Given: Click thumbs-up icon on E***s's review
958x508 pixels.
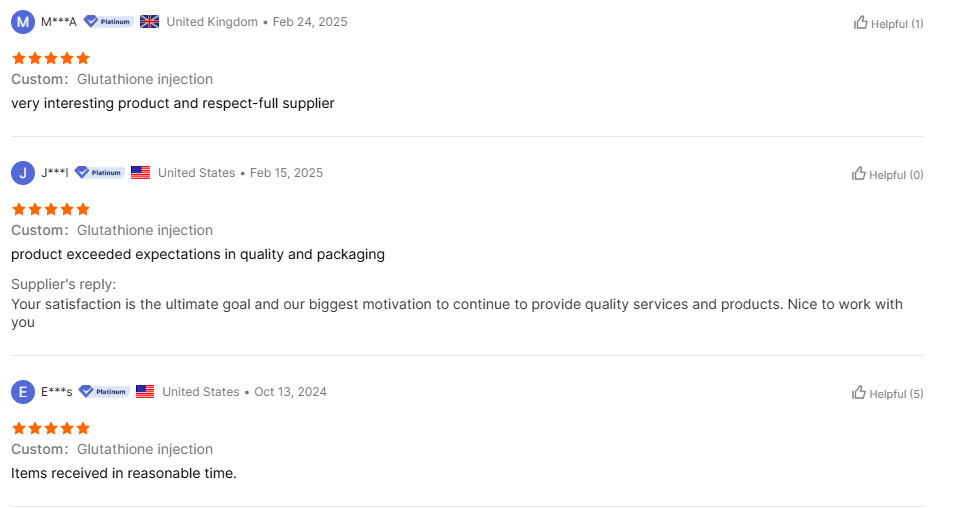Looking at the screenshot, I should 859,393.
